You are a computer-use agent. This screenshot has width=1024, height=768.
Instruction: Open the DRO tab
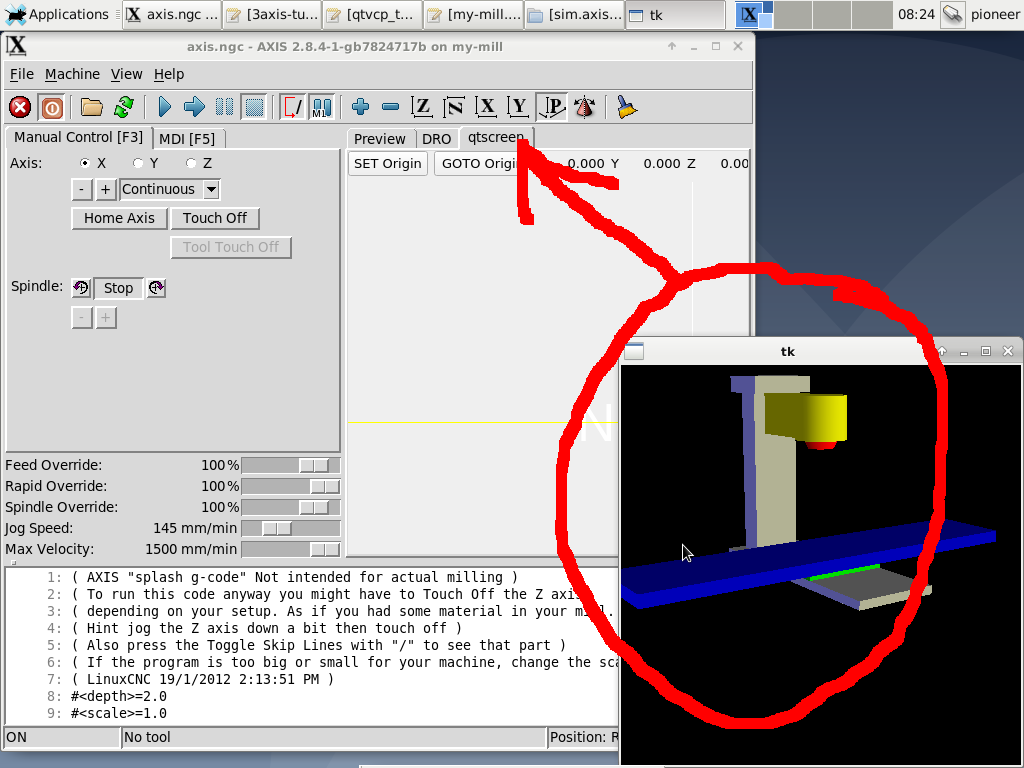point(436,139)
